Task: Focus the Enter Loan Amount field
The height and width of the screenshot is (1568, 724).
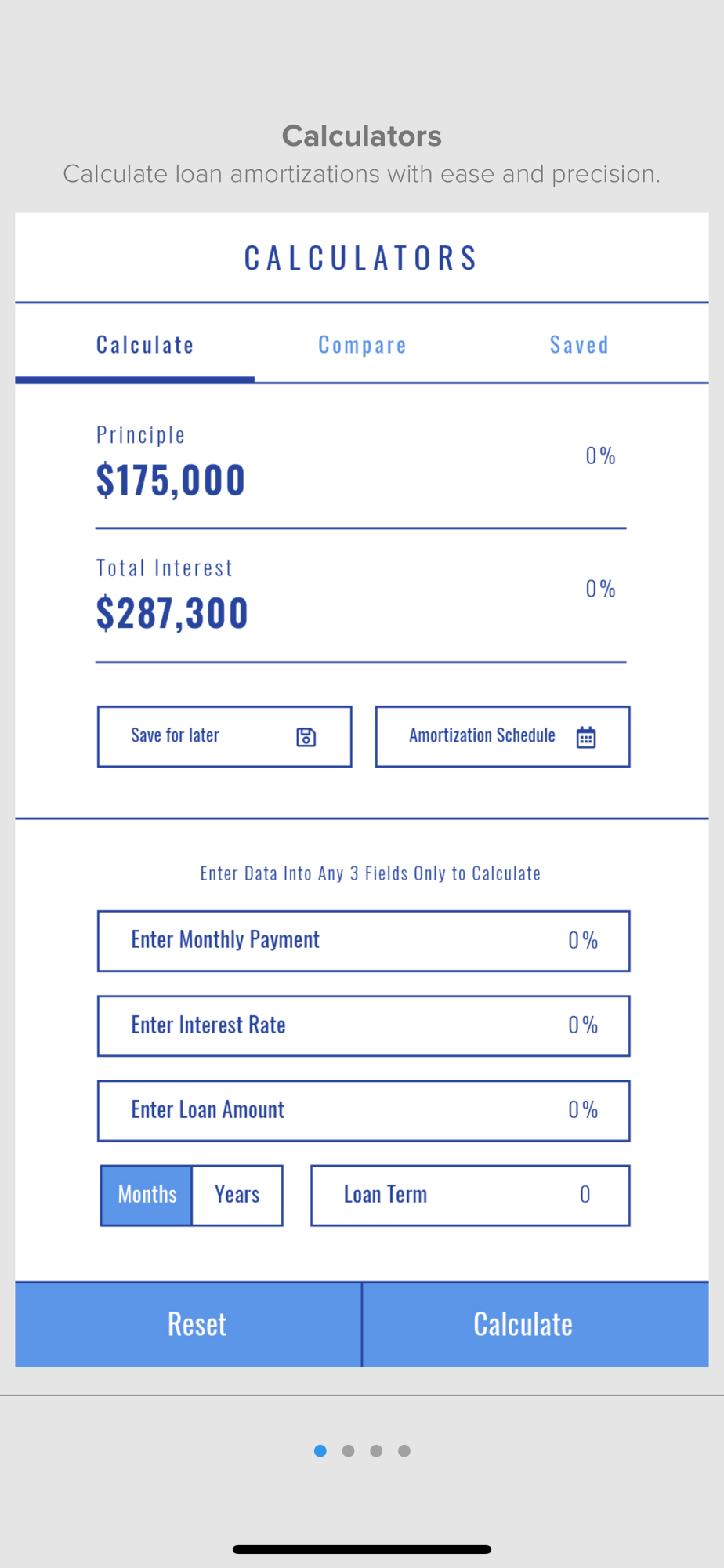Action: tap(364, 1110)
